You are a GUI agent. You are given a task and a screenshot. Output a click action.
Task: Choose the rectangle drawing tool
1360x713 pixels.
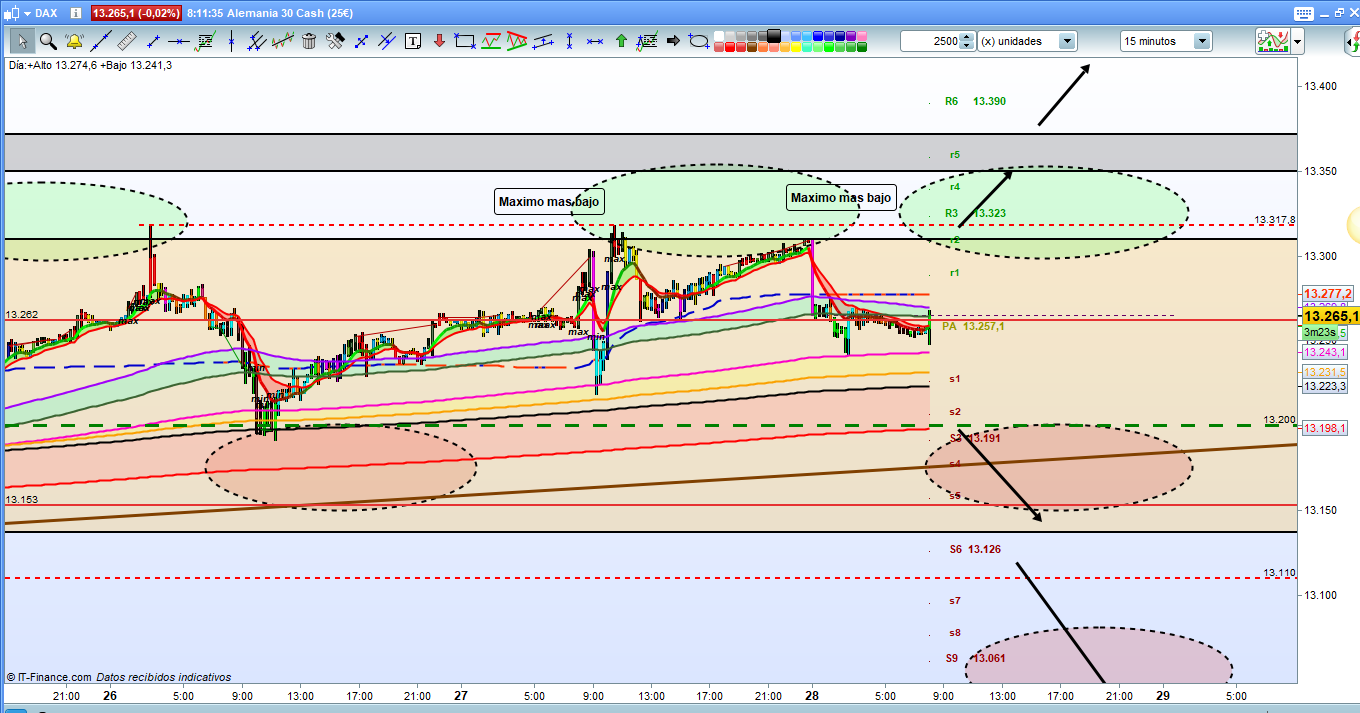(464, 41)
